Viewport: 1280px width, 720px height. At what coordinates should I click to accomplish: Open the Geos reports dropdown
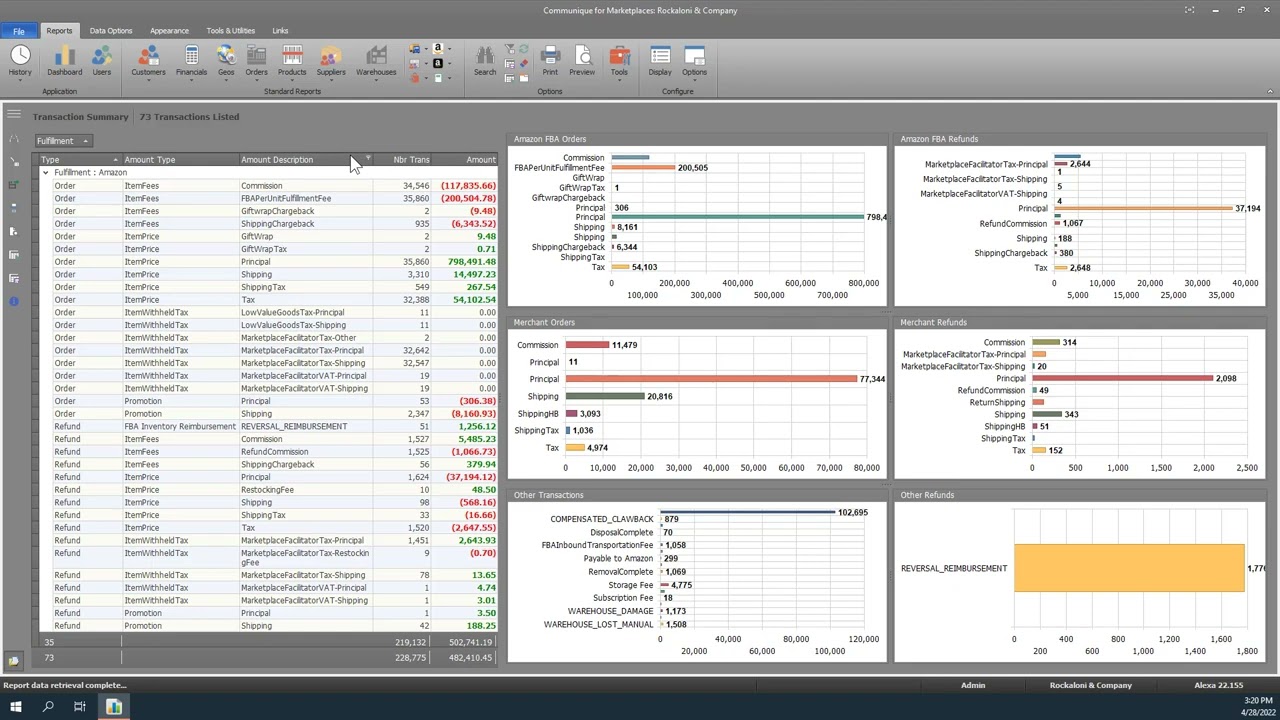[226, 61]
